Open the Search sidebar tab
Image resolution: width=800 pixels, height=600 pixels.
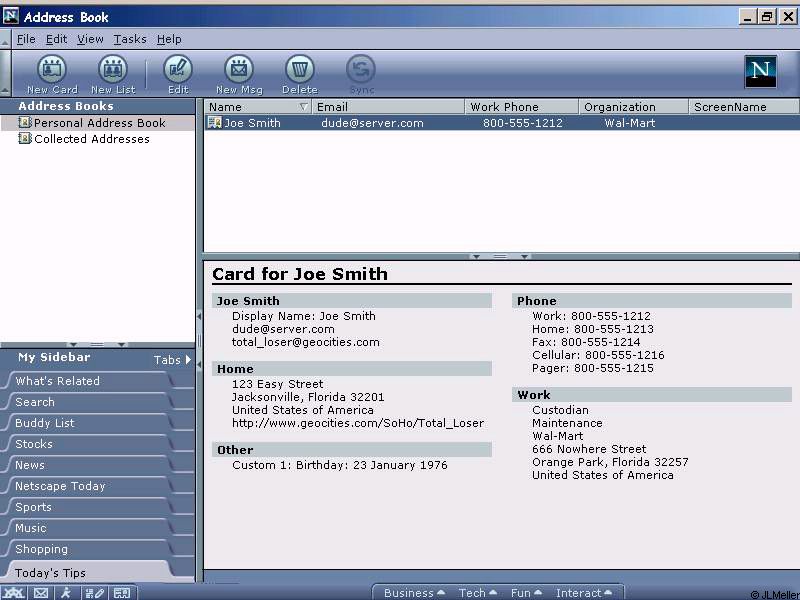89,402
